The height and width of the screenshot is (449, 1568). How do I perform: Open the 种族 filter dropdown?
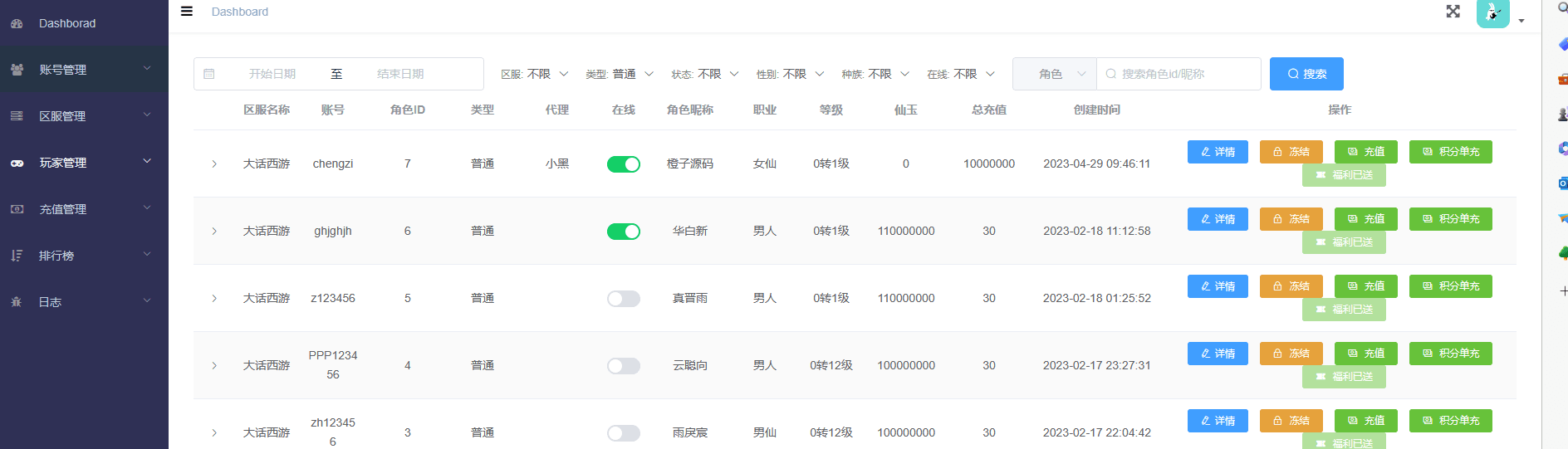tap(889, 74)
